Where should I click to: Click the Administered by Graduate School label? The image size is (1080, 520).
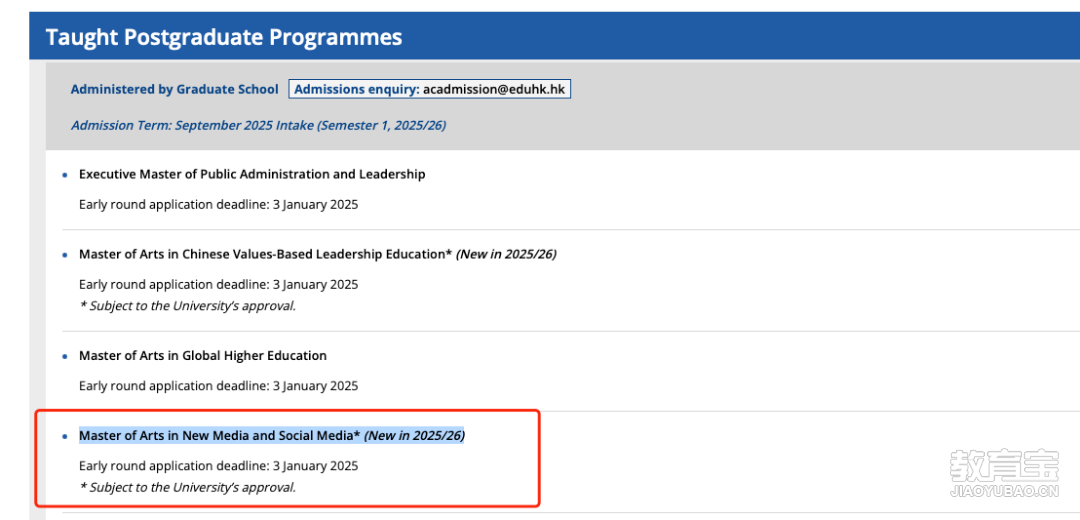coord(174,90)
